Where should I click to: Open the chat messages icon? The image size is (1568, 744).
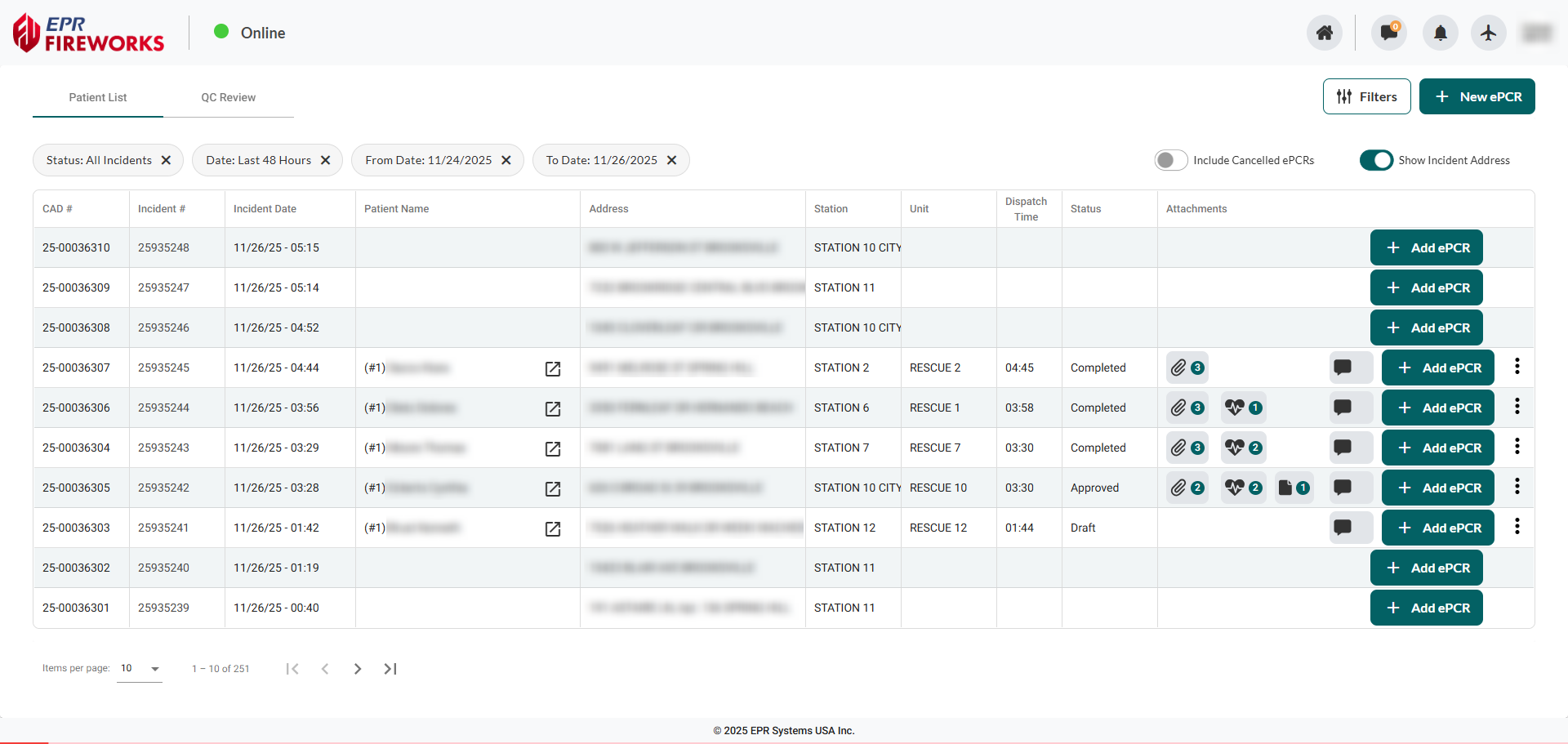(1388, 33)
